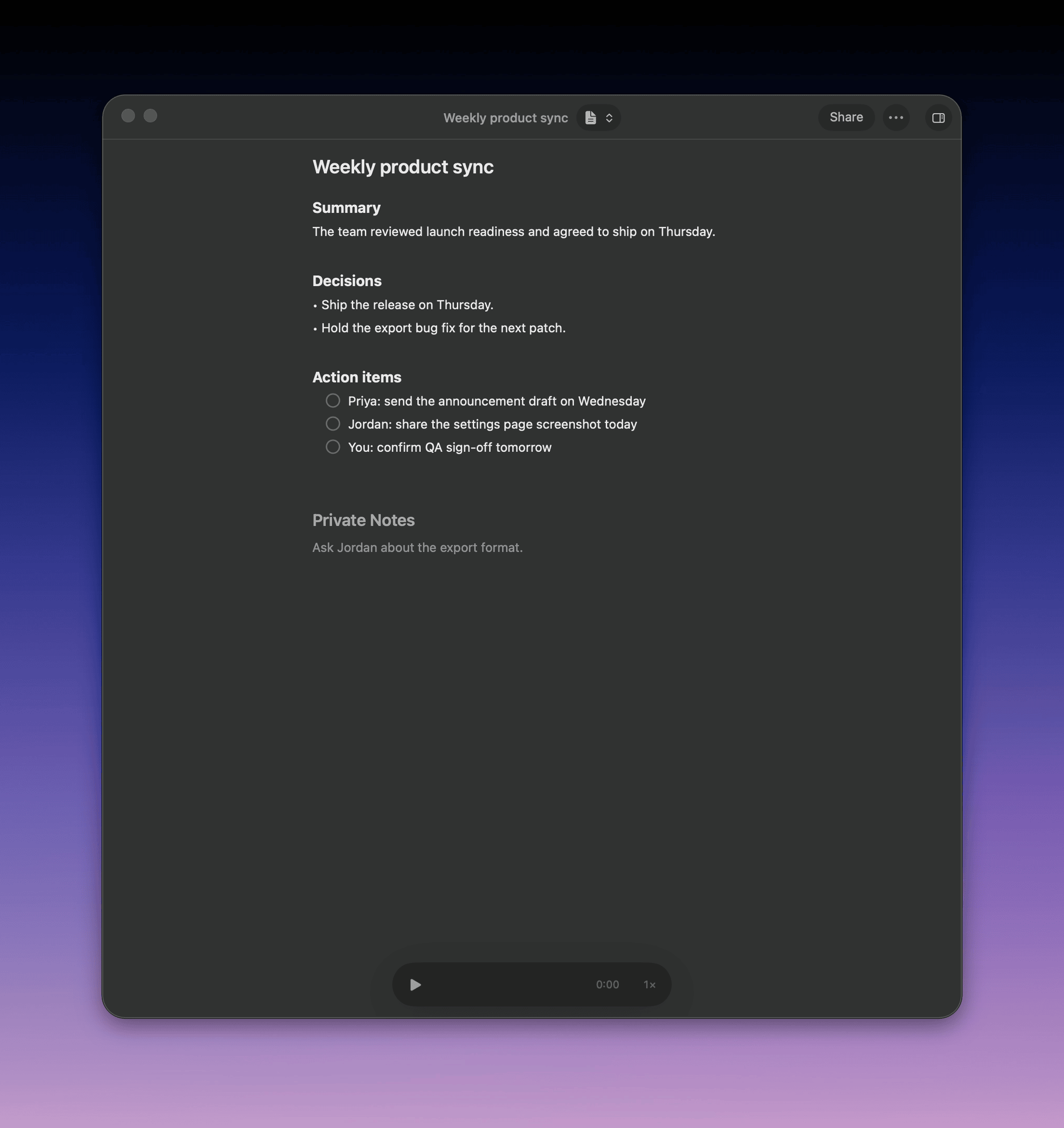The height and width of the screenshot is (1128, 1064).
Task: Click the 0:00 timestamp in the player
Action: [x=607, y=985]
